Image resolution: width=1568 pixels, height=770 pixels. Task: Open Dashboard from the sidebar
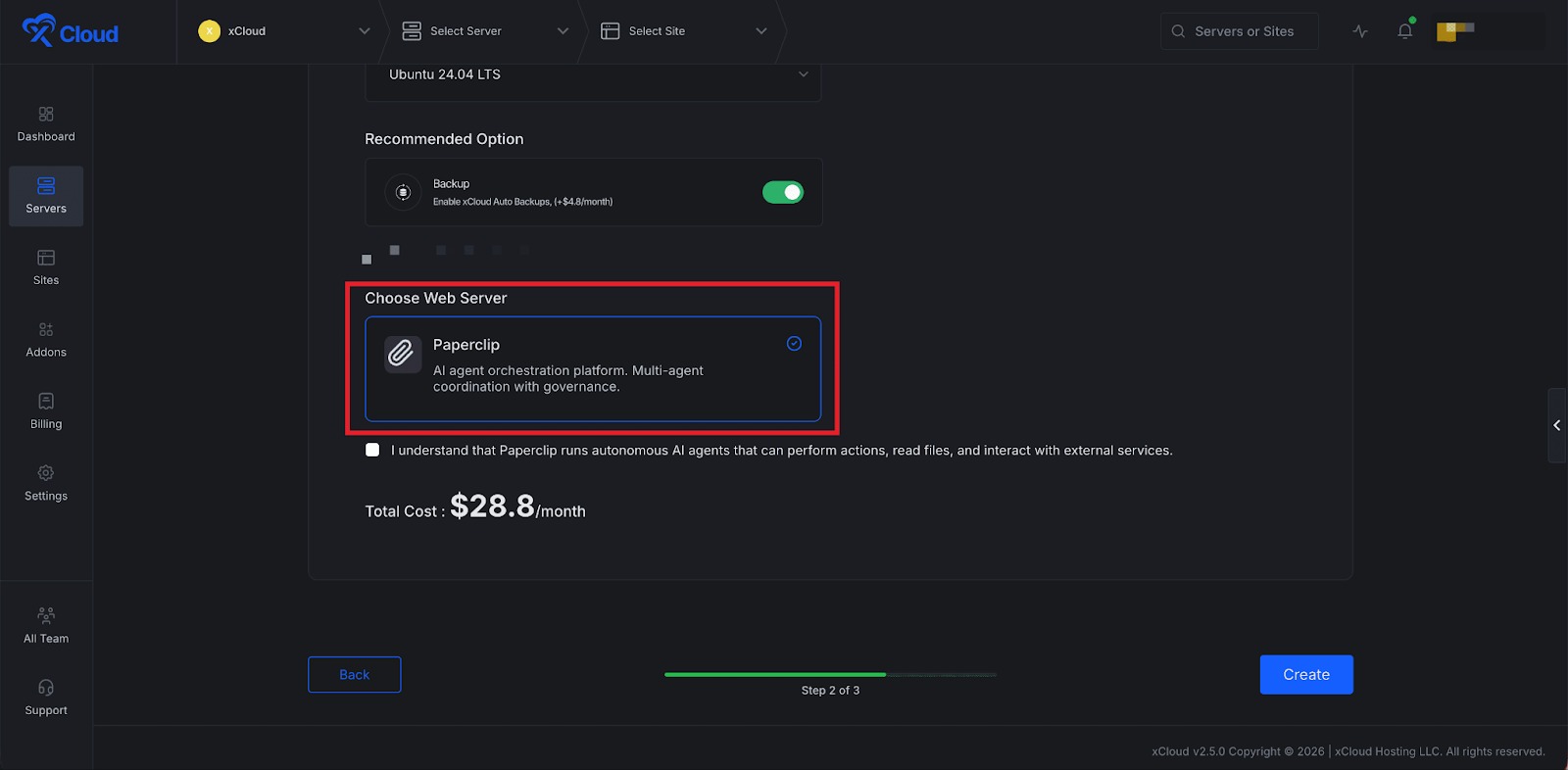[x=46, y=124]
